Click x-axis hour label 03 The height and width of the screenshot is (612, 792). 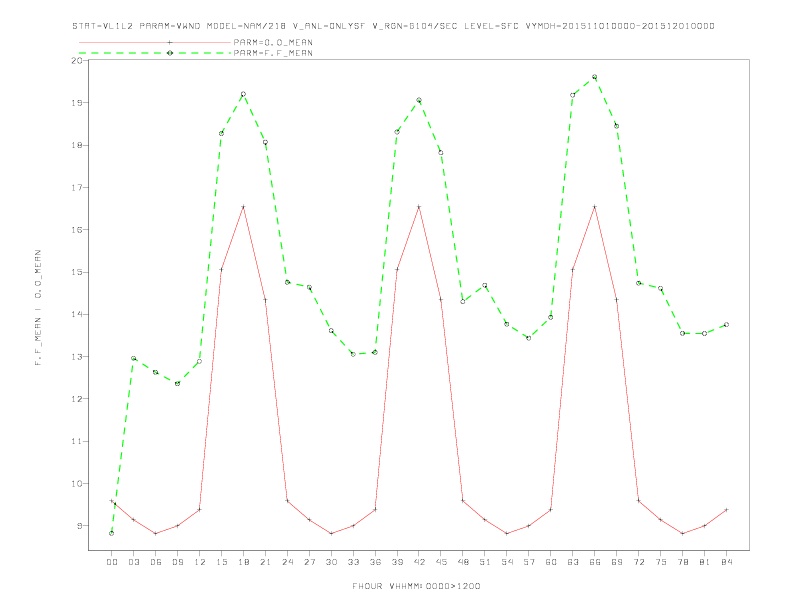pyautogui.click(x=133, y=562)
